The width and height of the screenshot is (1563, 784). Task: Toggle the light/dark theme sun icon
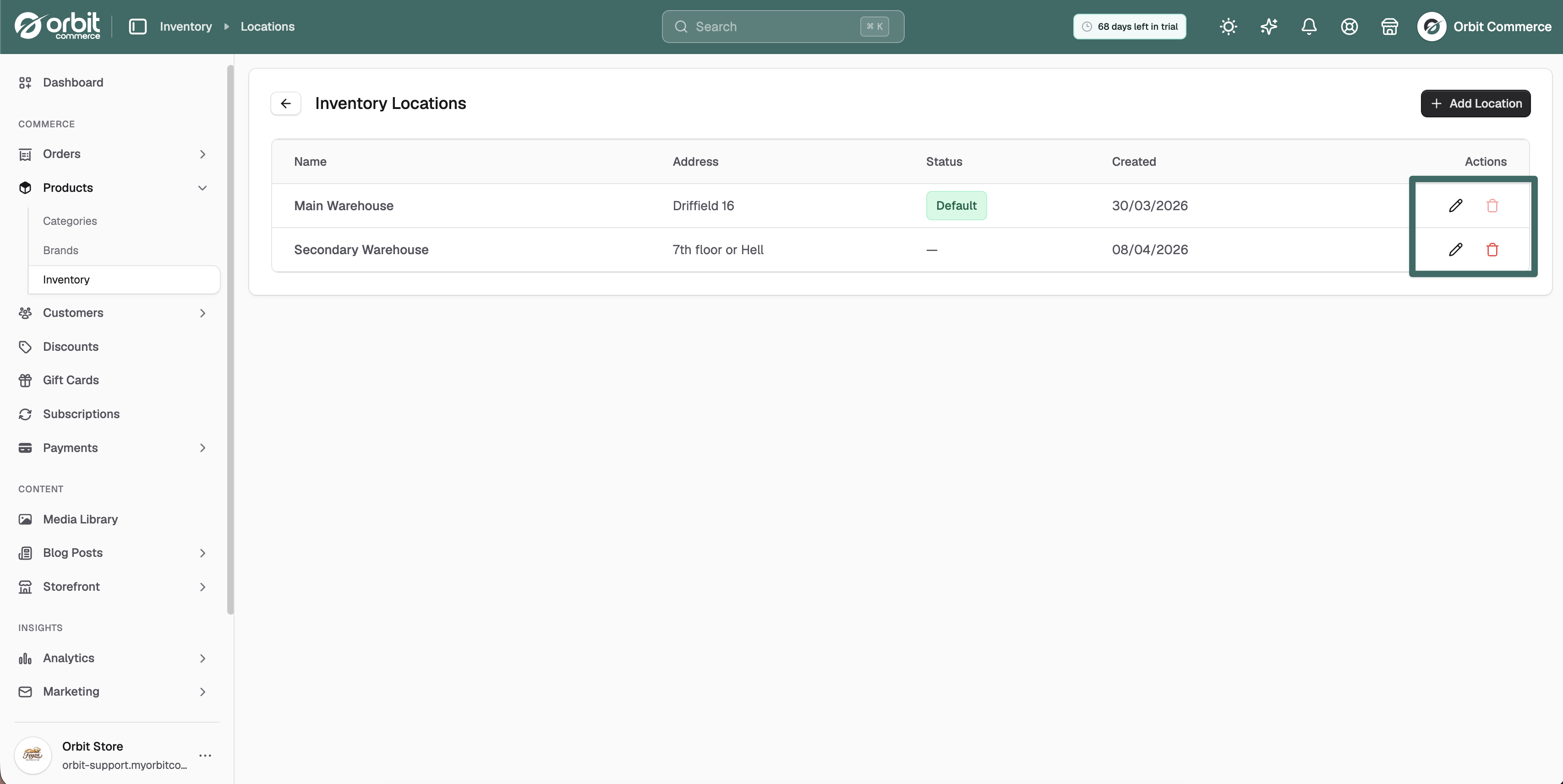pyautogui.click(x=1228, y=27)
